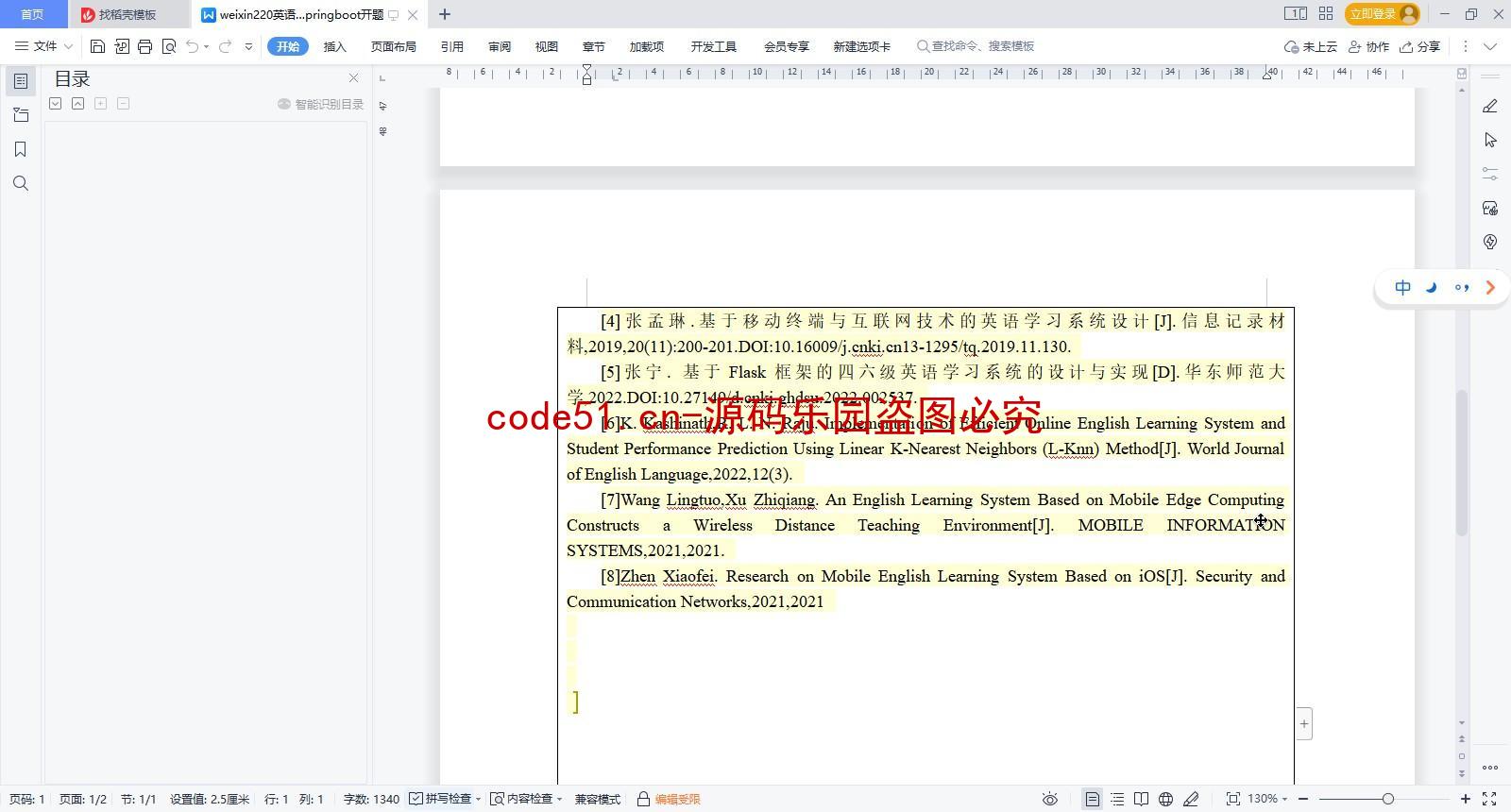Click the compass icon in right sidebar
Screen dimensions: 1511x812
(x=1490, y=242)
